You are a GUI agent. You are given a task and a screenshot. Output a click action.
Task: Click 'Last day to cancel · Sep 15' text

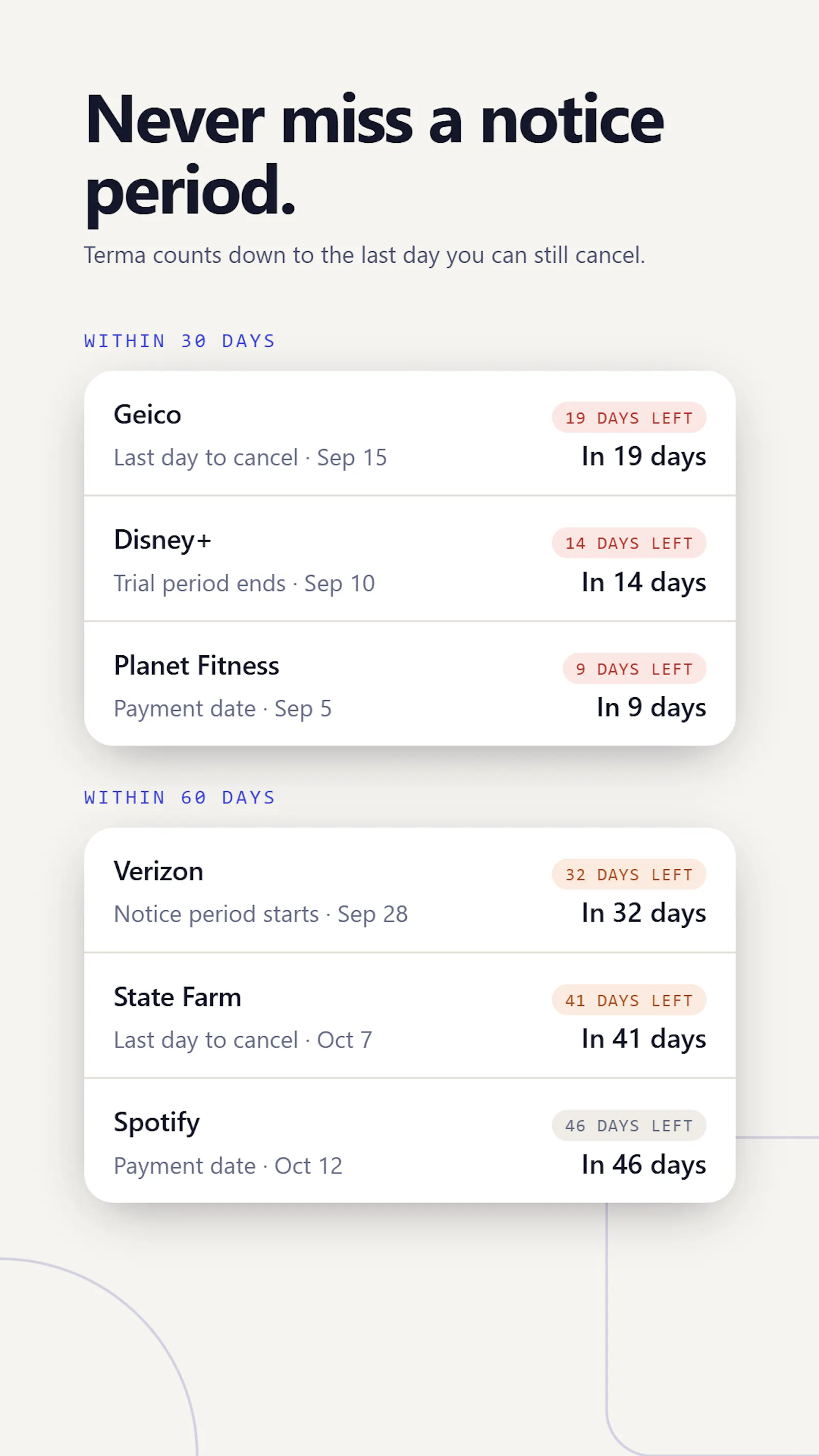click(x=250, y=458)
